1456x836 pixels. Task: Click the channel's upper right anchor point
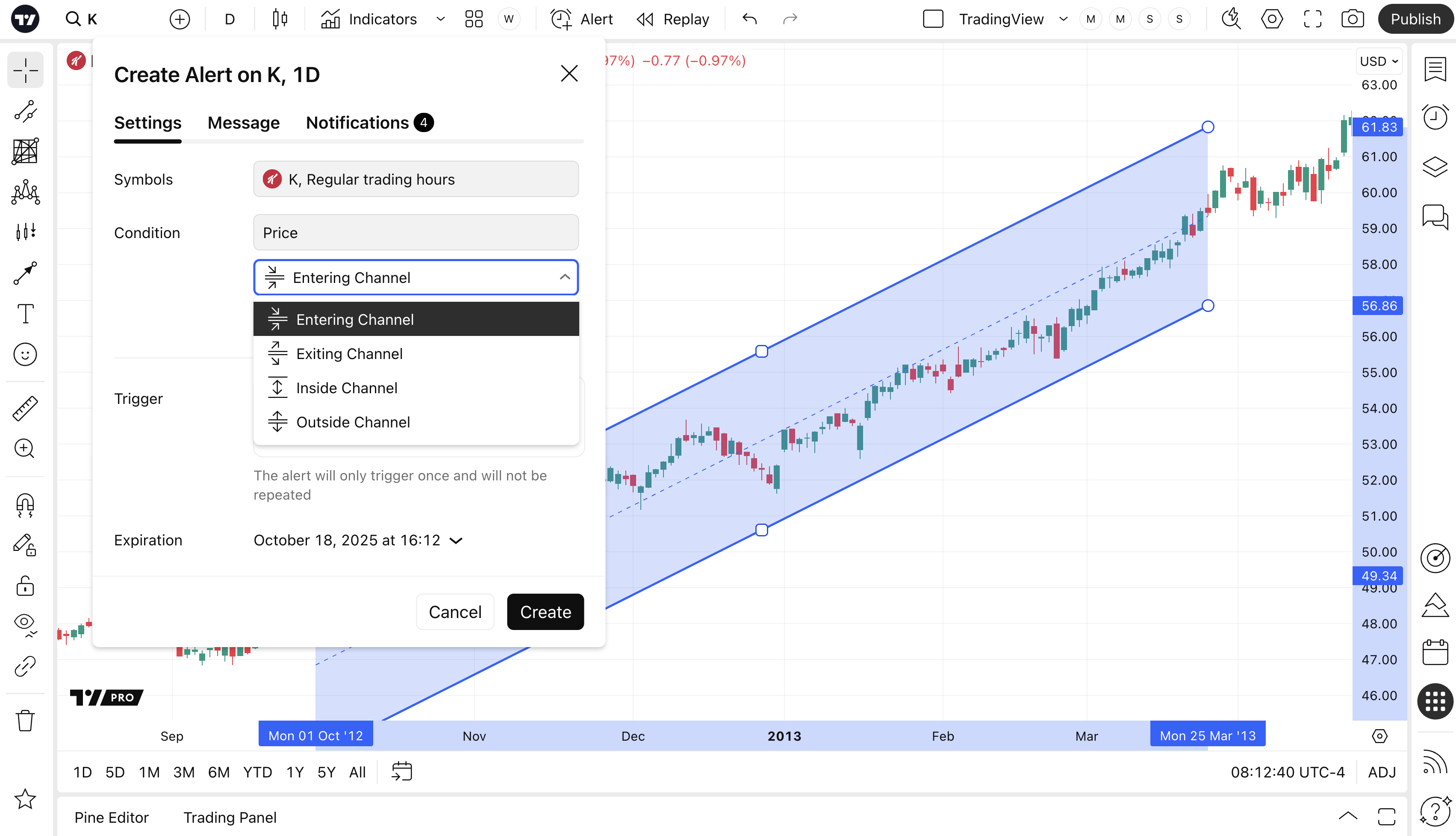1208,127
